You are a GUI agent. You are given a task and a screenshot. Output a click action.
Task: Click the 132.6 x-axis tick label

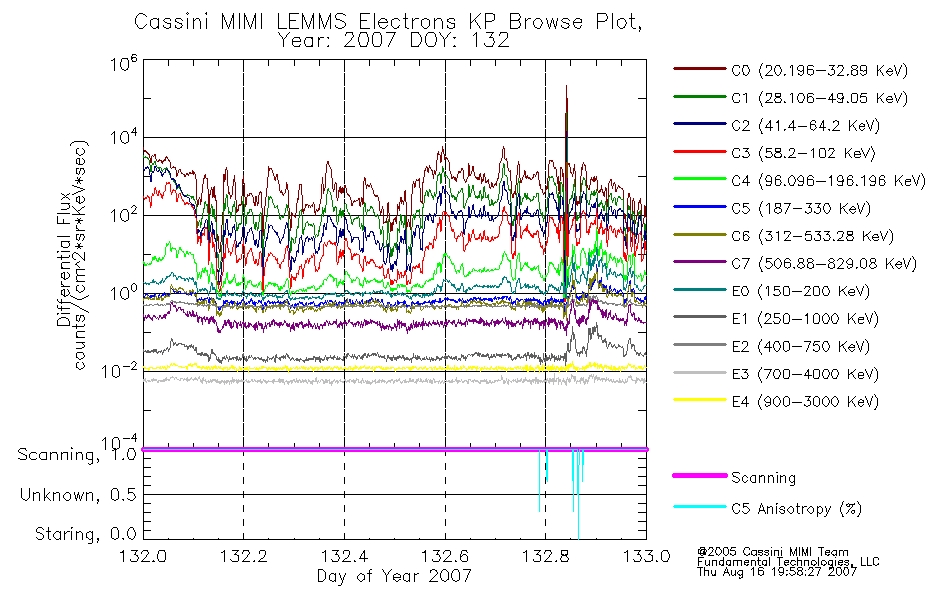pyautogui.click(x=445, y=555)
